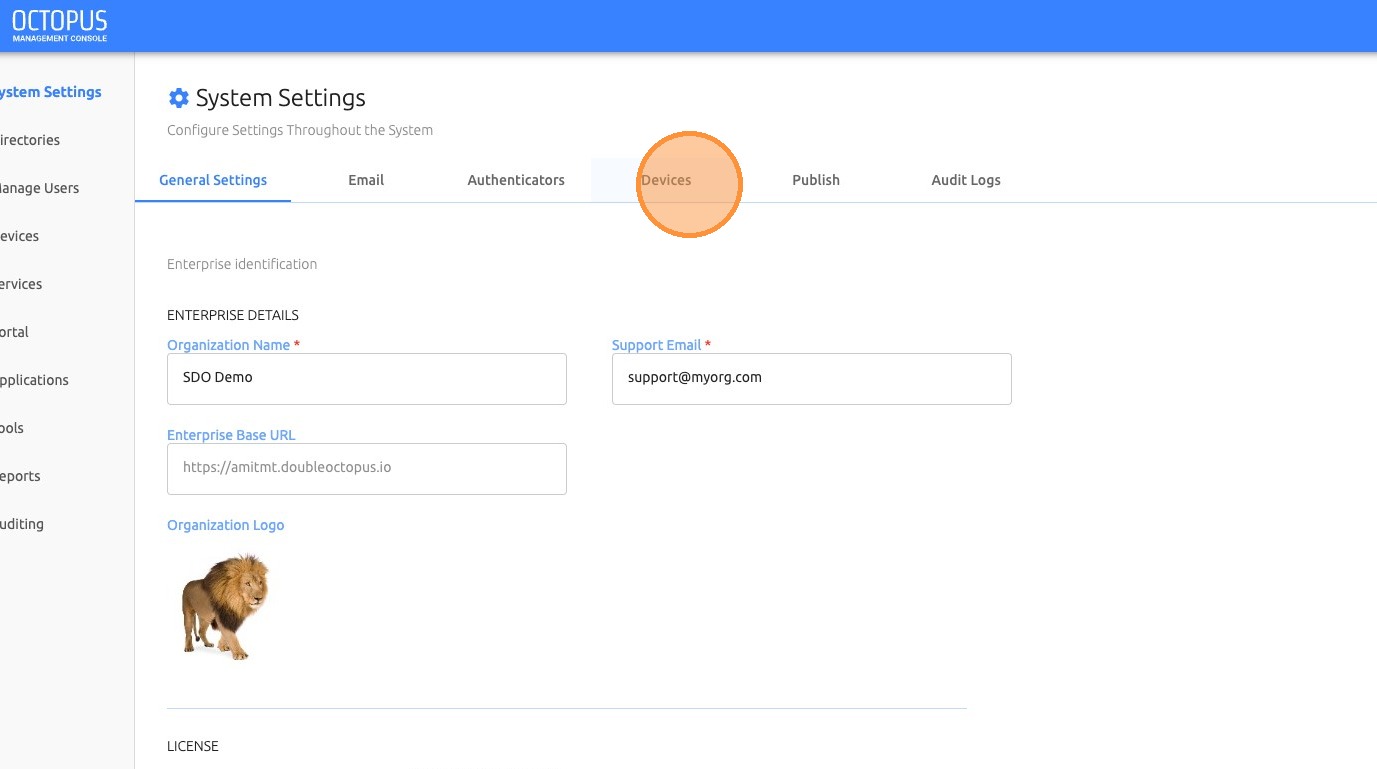The height and width of the screenshot is (769, 1377).
Task: Click the Octopus Management Console logo
Action: tap(59, 26)
